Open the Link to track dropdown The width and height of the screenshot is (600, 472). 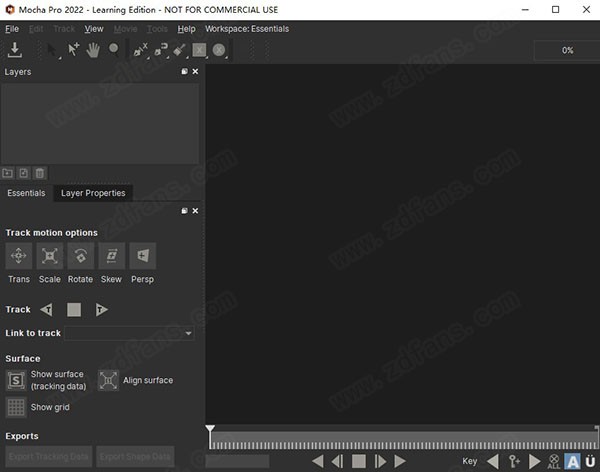[129, 333]
